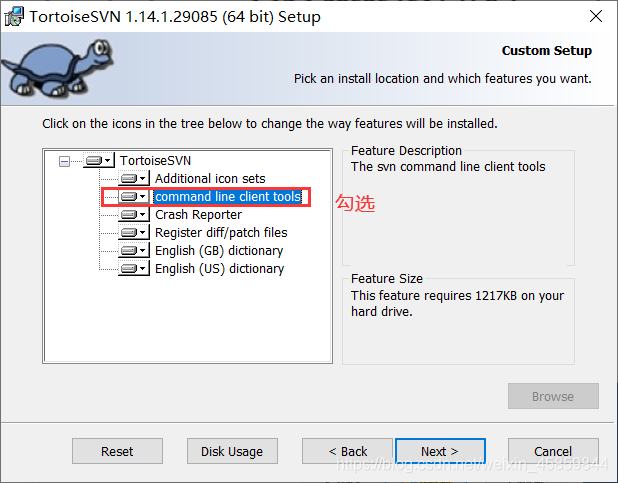Open install-state dropdown for TortoiseSVN root feature
This screenshot has height=483, width=618.
[99, 160]
